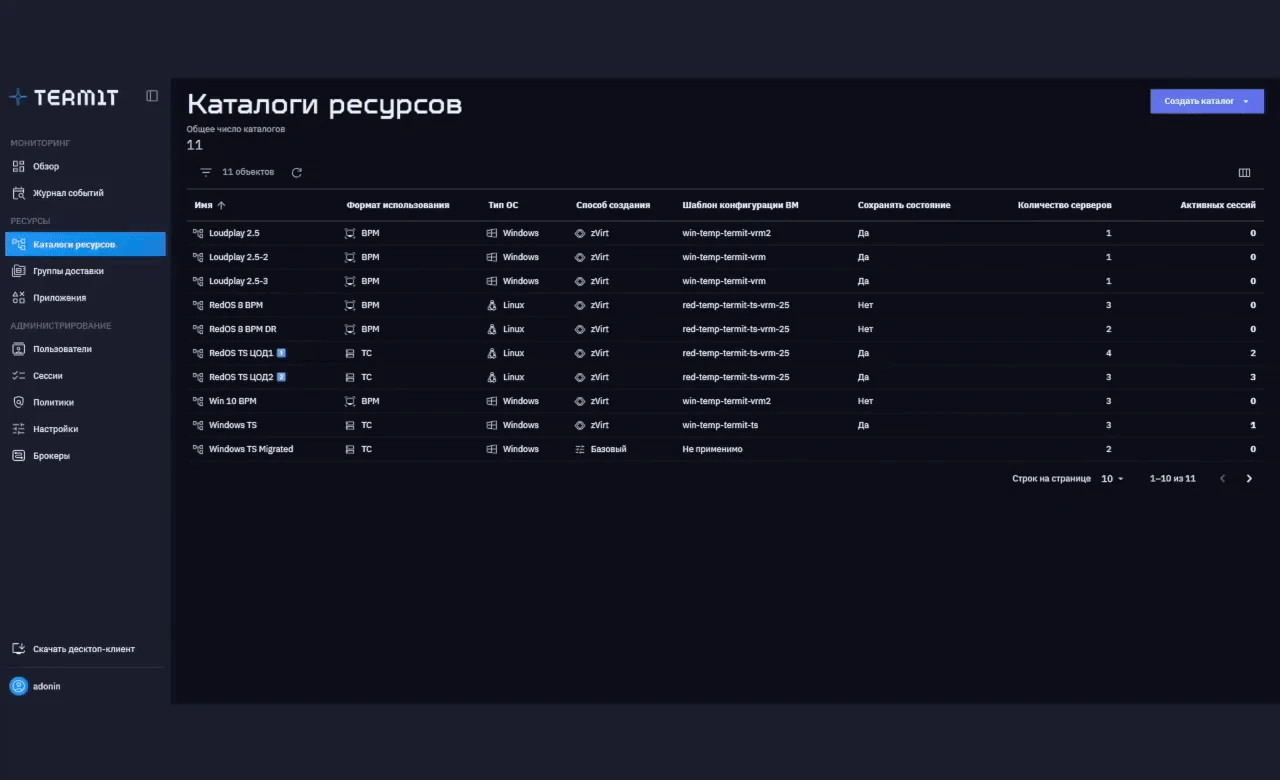Open Обзор in the sidebar
Viewport: 1280px width, 780px height.
pos(85,166)
